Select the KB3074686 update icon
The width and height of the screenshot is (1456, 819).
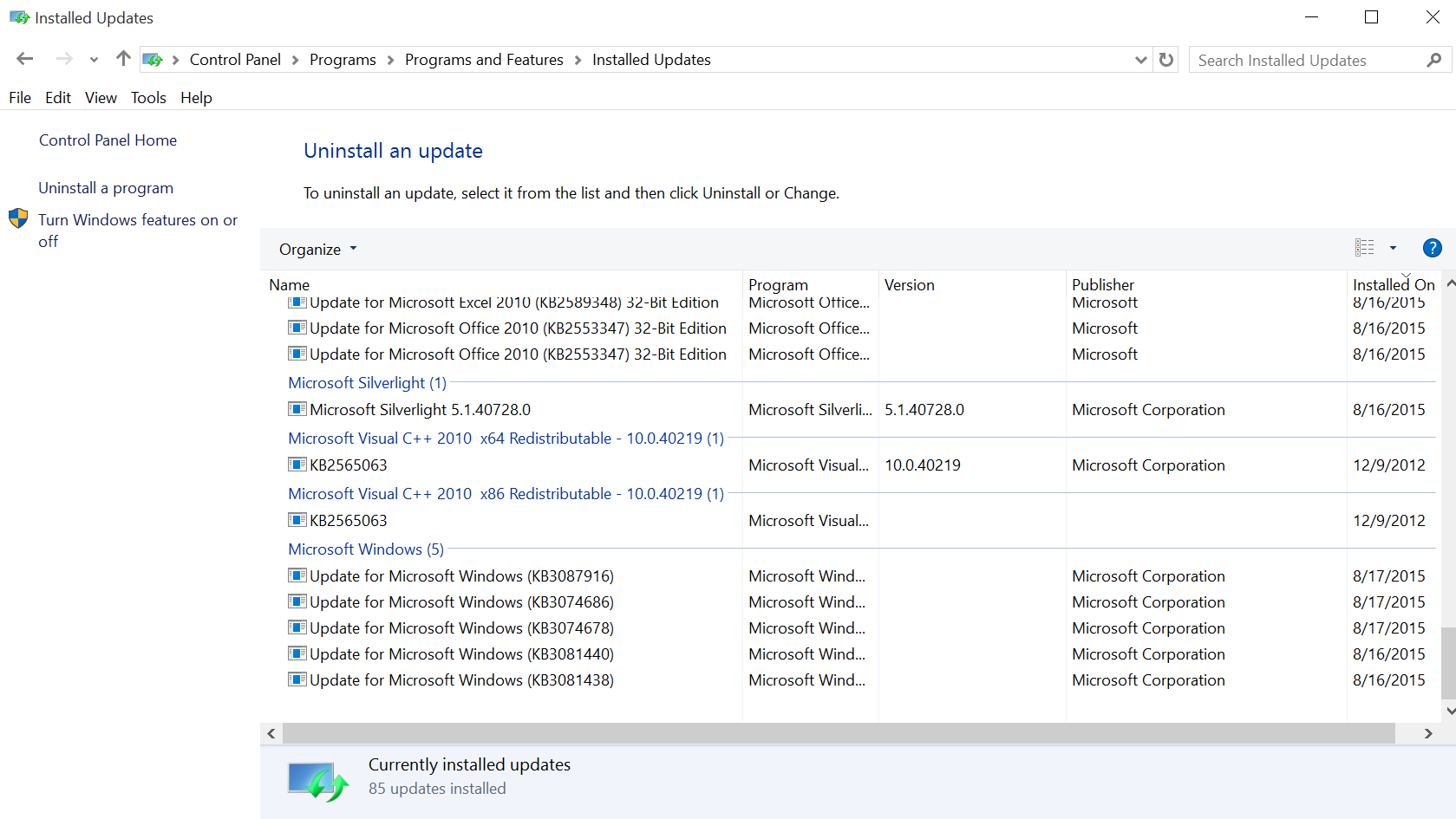297,601
